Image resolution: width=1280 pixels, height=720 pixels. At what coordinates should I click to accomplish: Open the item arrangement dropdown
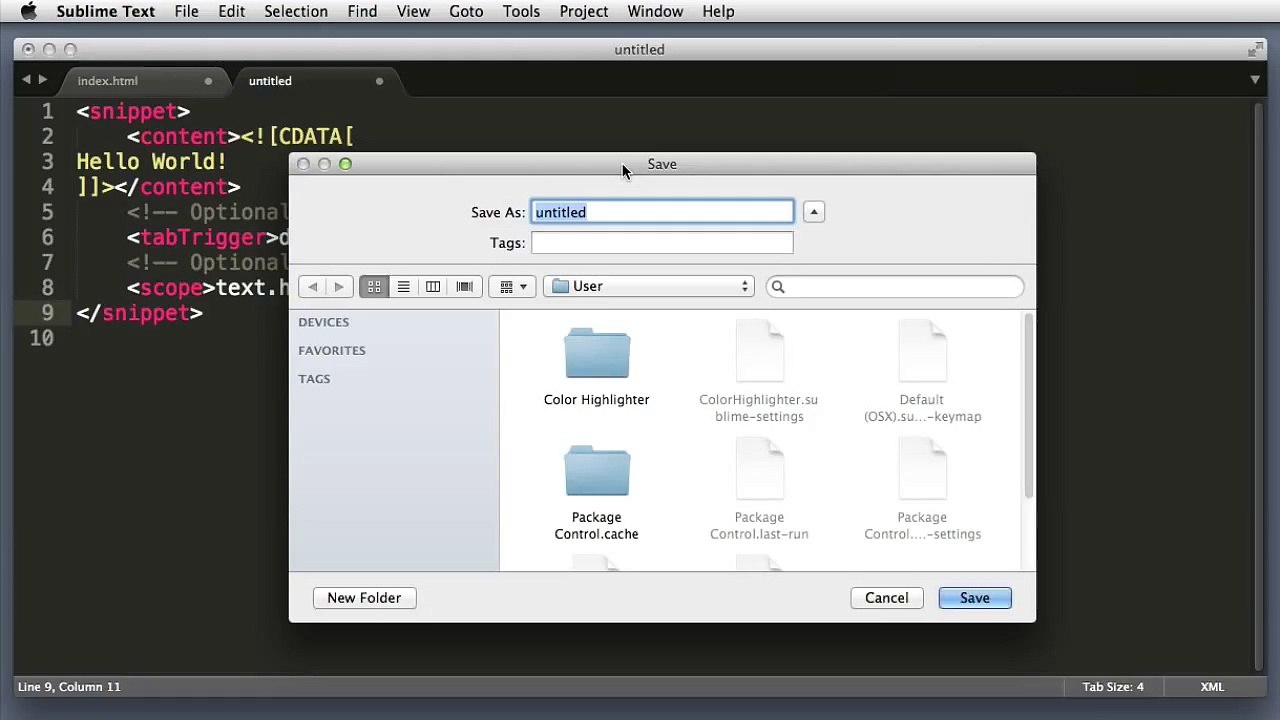513,287
